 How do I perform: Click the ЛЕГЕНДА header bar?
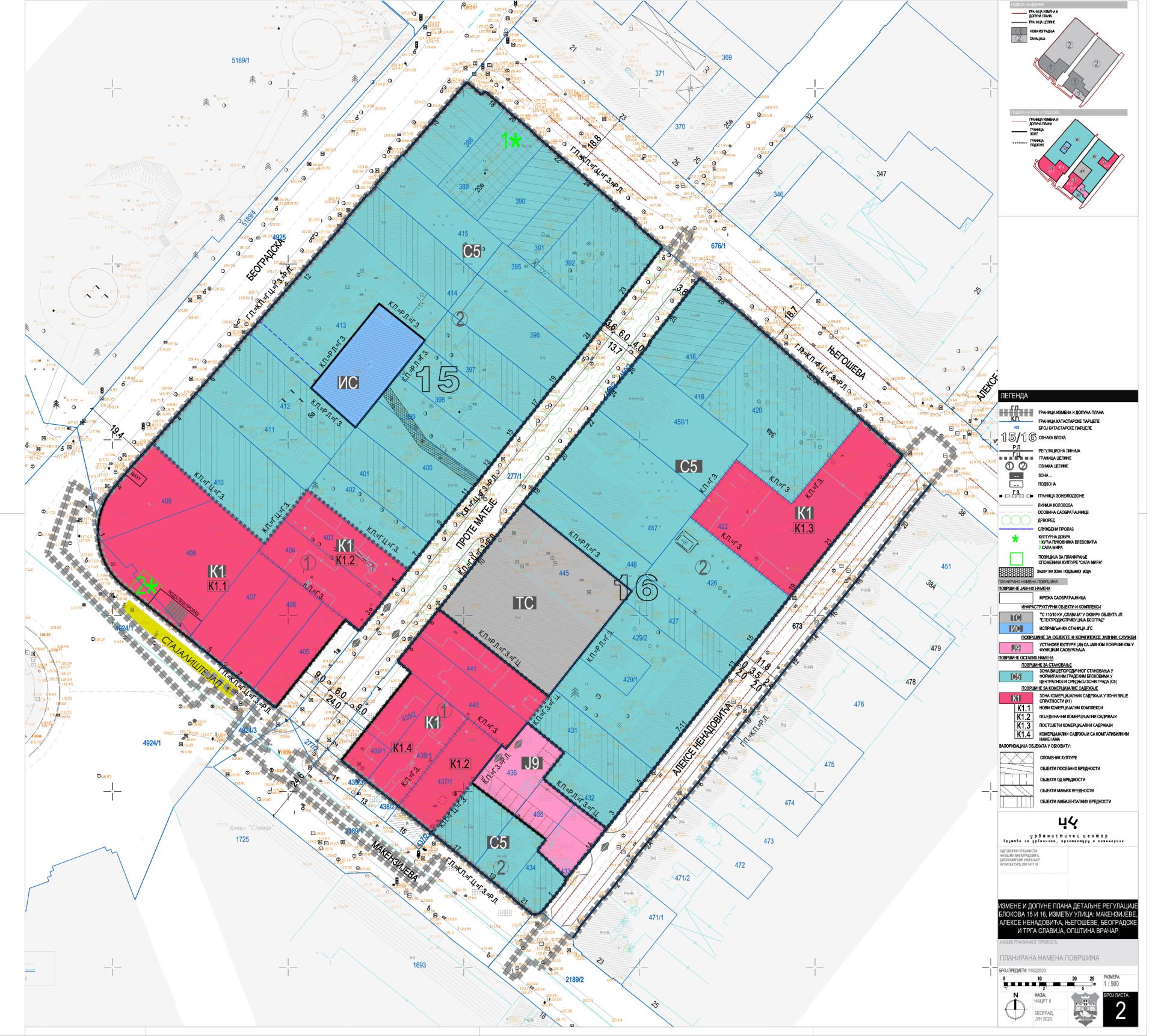1068,396
